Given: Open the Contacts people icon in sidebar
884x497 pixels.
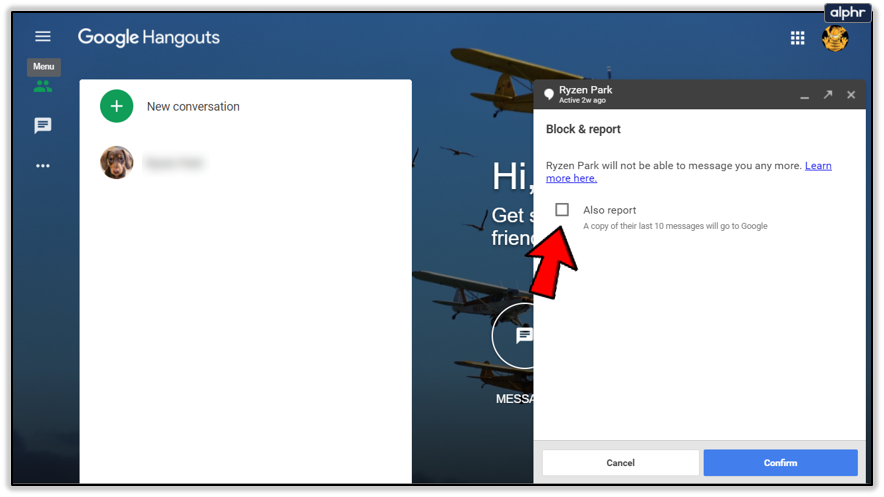Looking at the screenshot, I should point(43,86).
